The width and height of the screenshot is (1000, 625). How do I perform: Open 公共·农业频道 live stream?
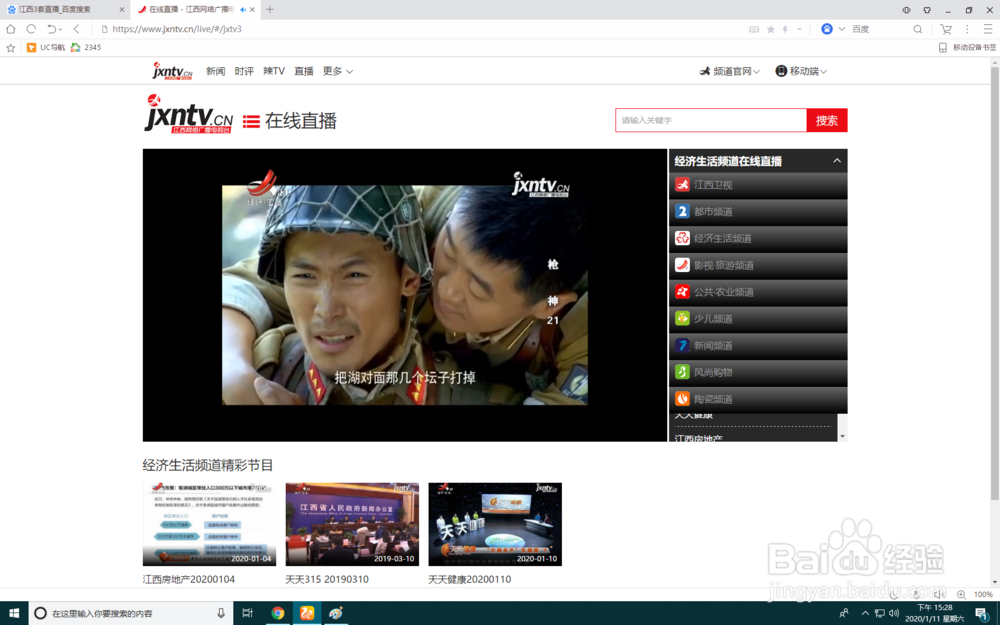(x=758, y=292)
